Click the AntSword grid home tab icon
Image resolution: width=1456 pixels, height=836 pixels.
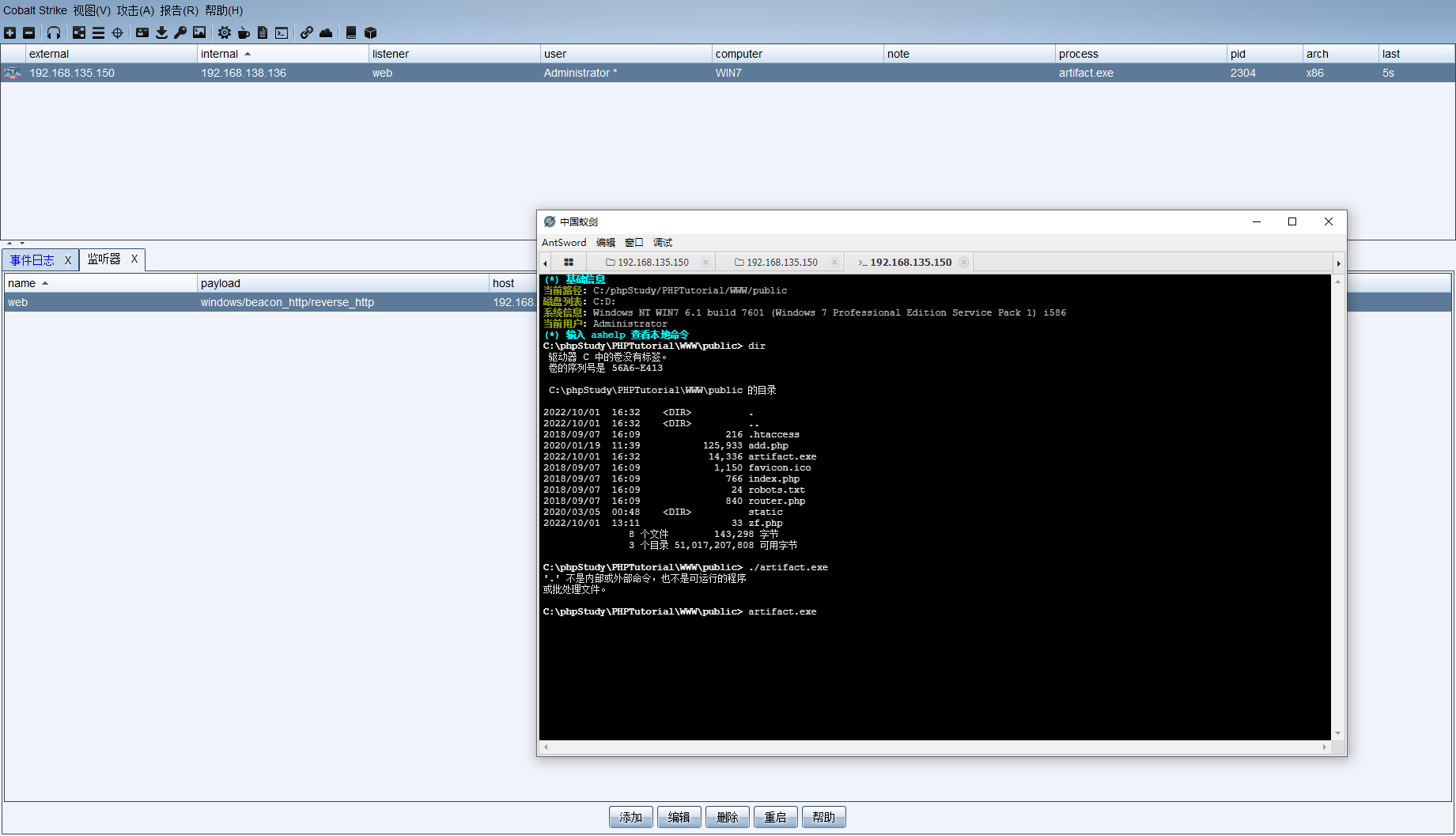click(569, 262)
